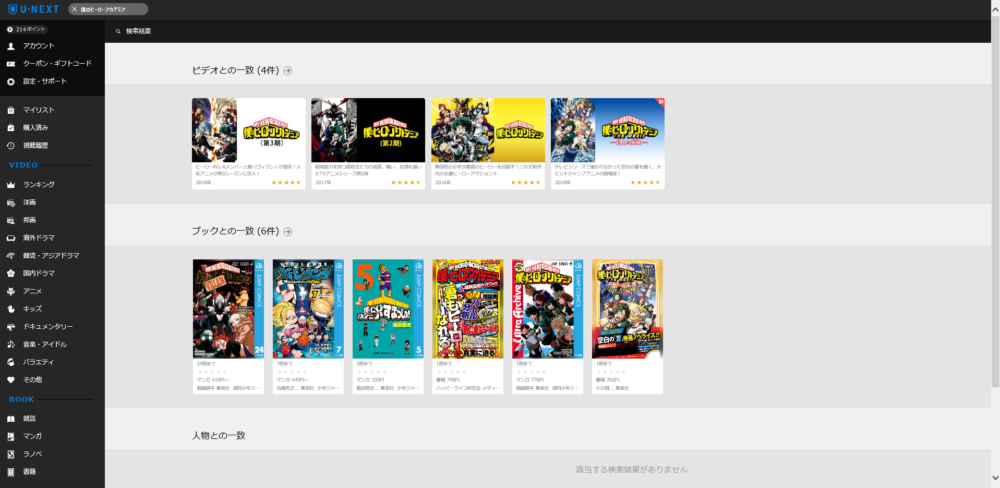This screenshot has width=1000, height=488.
Task: Click the 海外ドラマ TV icon
Action: [x=11, y=238]
